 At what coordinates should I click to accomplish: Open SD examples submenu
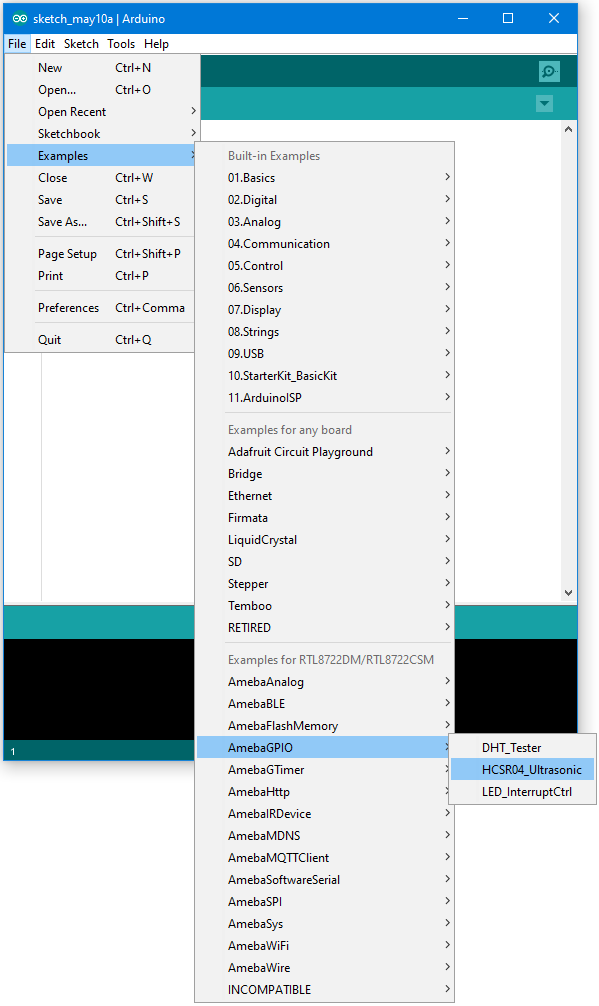[x=325, y=561]
